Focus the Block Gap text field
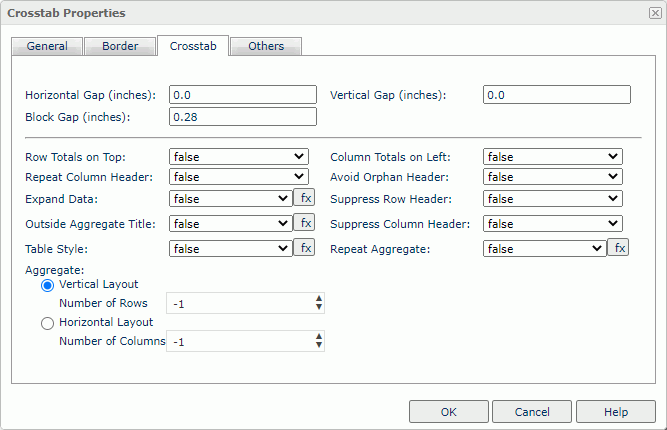This screenshot has width=667, height=430. (x=242, y=117)
